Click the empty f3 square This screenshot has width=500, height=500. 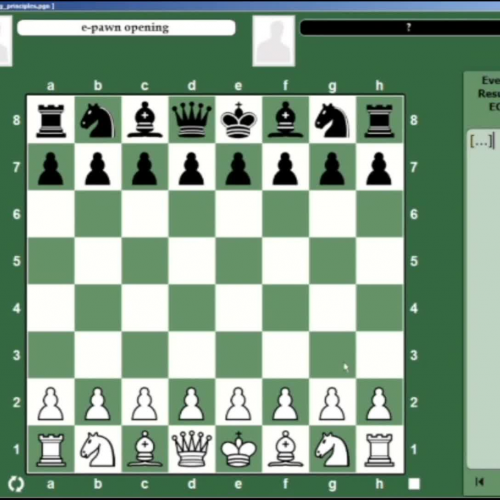click(286, 355)
